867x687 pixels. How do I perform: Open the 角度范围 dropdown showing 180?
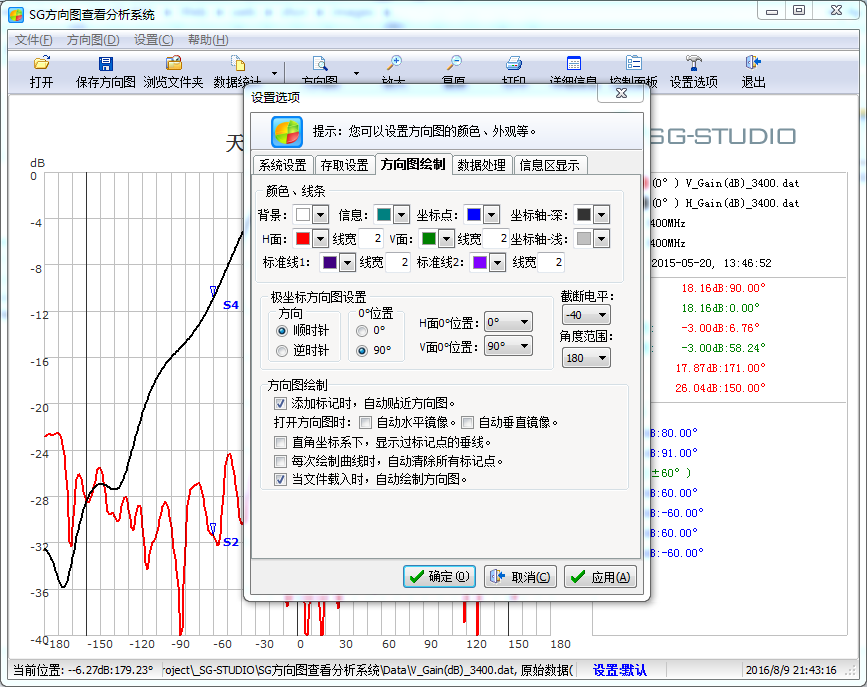(x=586, y=357)
